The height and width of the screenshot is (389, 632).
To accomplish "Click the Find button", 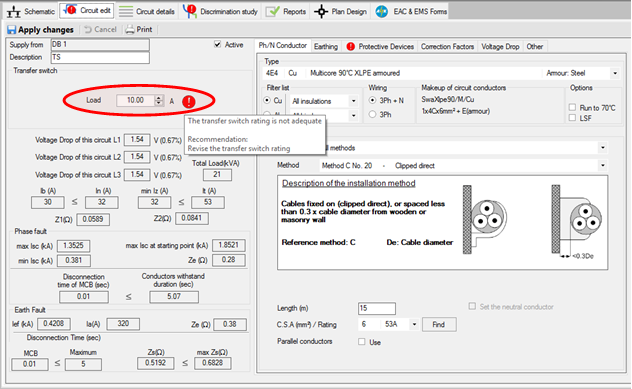I will (x=439, y=325).
